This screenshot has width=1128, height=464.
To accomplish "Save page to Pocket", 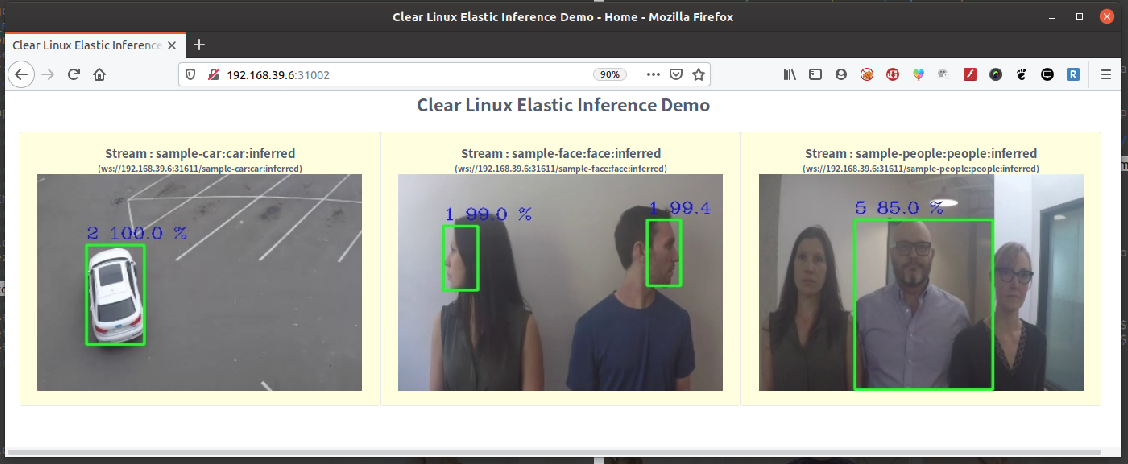I will point(676,74).
